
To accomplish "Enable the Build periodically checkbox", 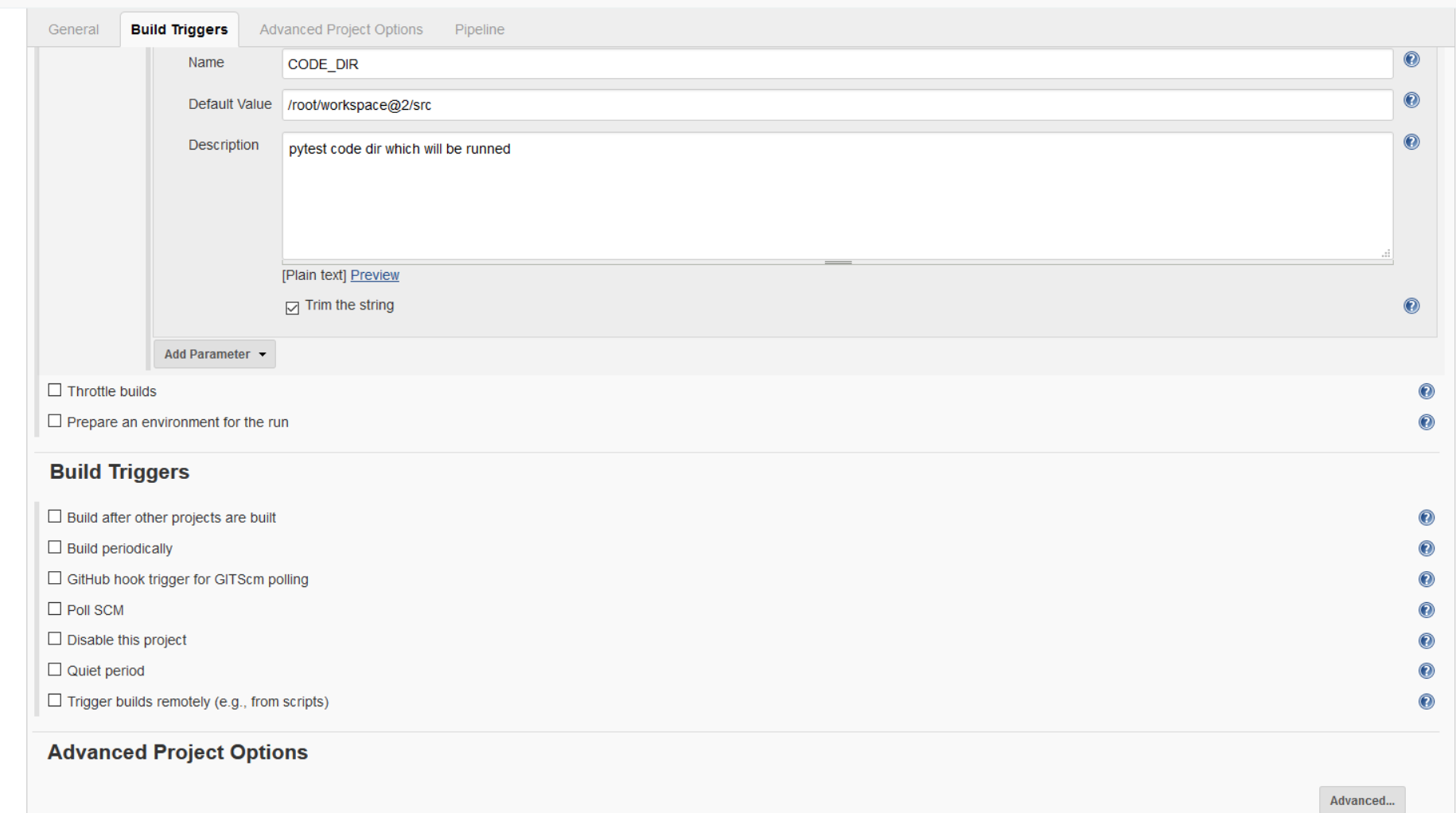I will pyautogui.click(x=55, y=548).
